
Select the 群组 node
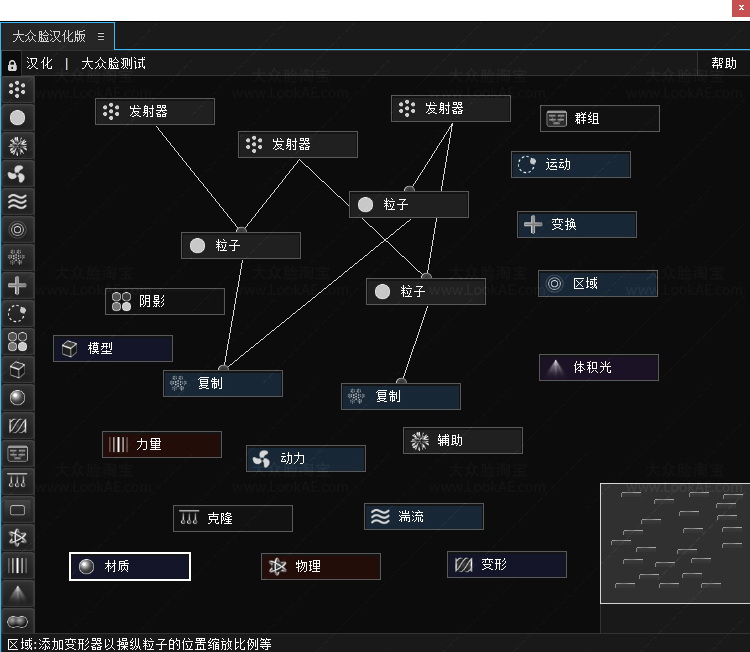599,118
